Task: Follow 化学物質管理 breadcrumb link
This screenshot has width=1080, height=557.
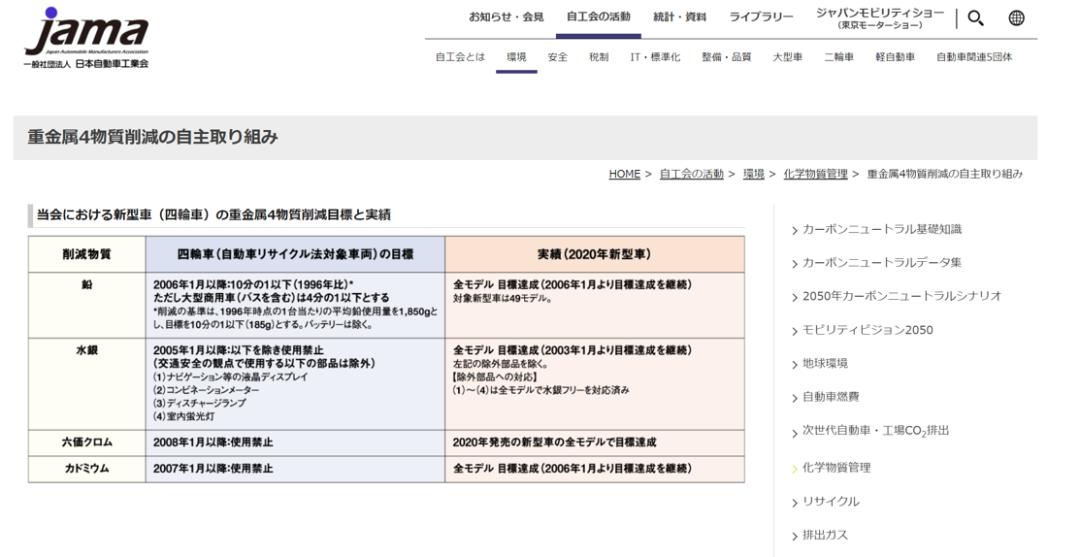Action: click(816, 174)
